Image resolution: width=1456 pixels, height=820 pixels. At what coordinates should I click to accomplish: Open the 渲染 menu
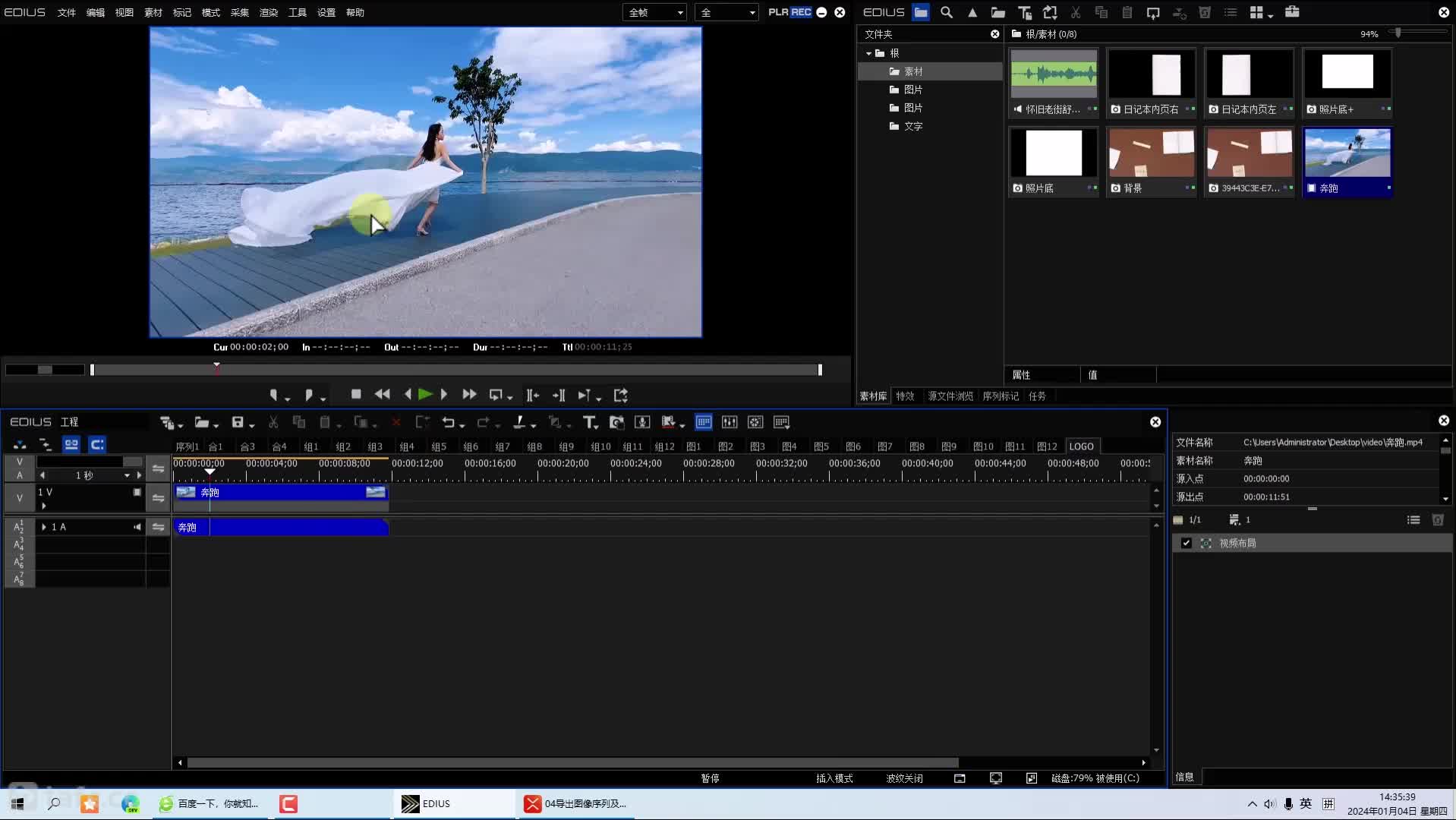click(x=269, y=12)
